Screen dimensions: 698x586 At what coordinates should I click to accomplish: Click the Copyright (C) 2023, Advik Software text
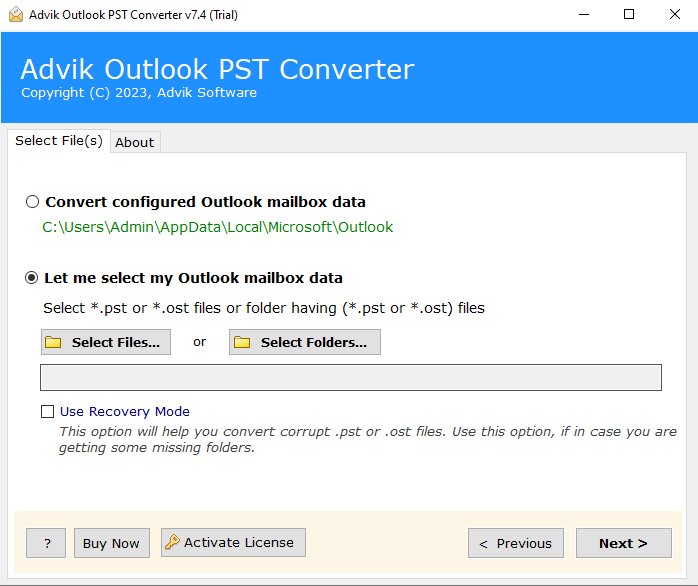[139, 93]
